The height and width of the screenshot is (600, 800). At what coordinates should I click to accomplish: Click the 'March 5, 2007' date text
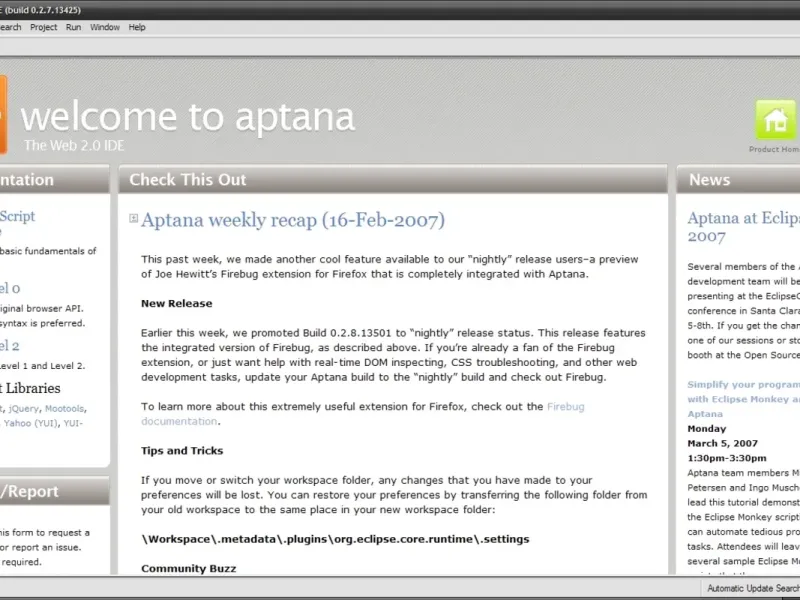point(722,443)
